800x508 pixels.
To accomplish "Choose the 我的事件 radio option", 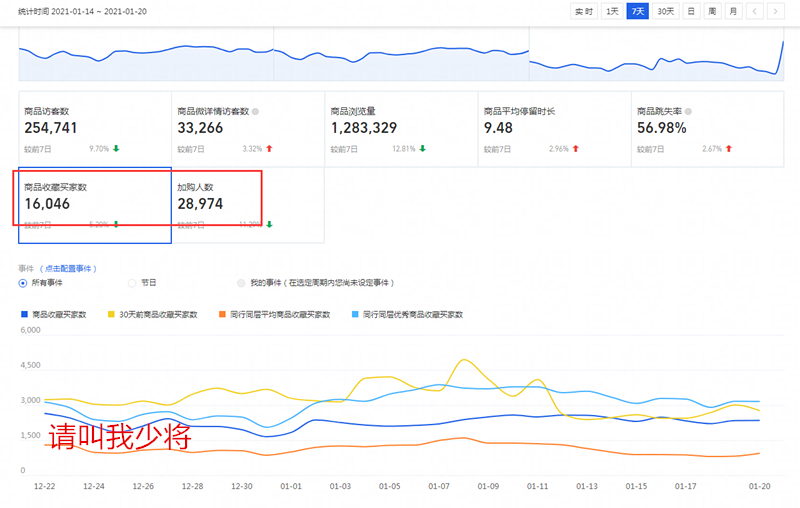I will click(241, 283).
